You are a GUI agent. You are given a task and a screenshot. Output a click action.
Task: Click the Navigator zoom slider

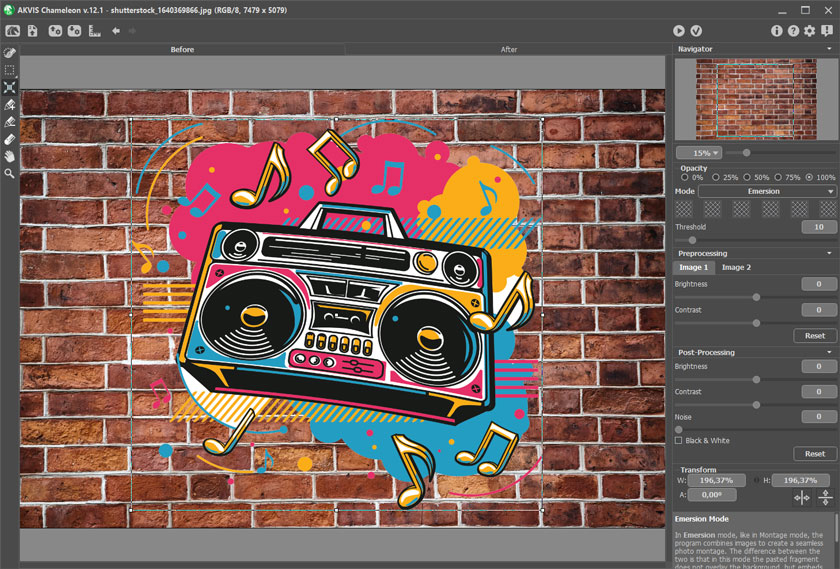[782, 153]
